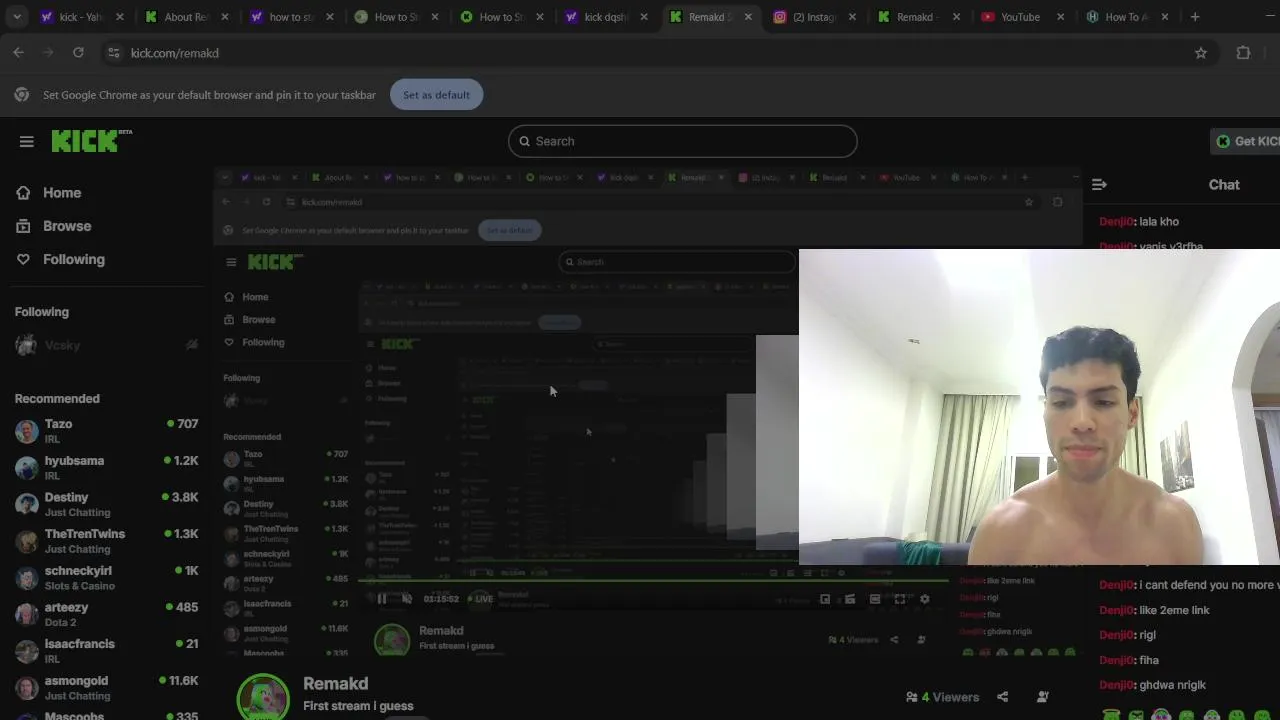This screenshot has width=1280, height=720.
Task: Click Set as default button
Action: [x=436, y=95]
